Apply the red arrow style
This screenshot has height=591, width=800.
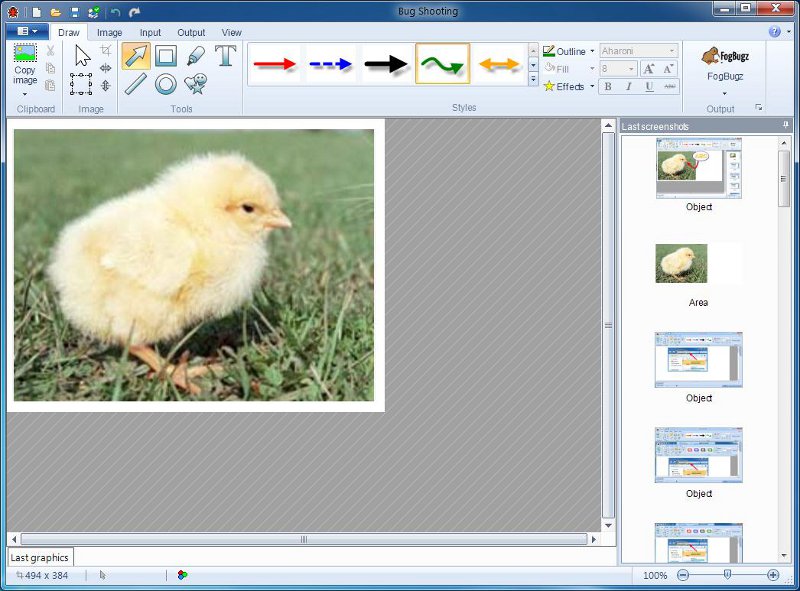point(275,64)
